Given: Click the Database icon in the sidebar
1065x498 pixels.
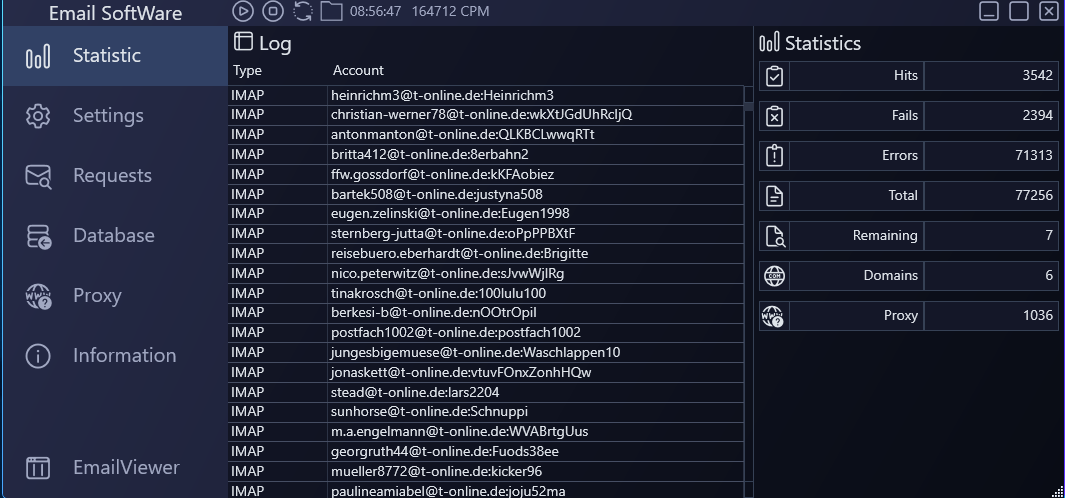Looking at the screenshot, I should [x=38, y=236].
